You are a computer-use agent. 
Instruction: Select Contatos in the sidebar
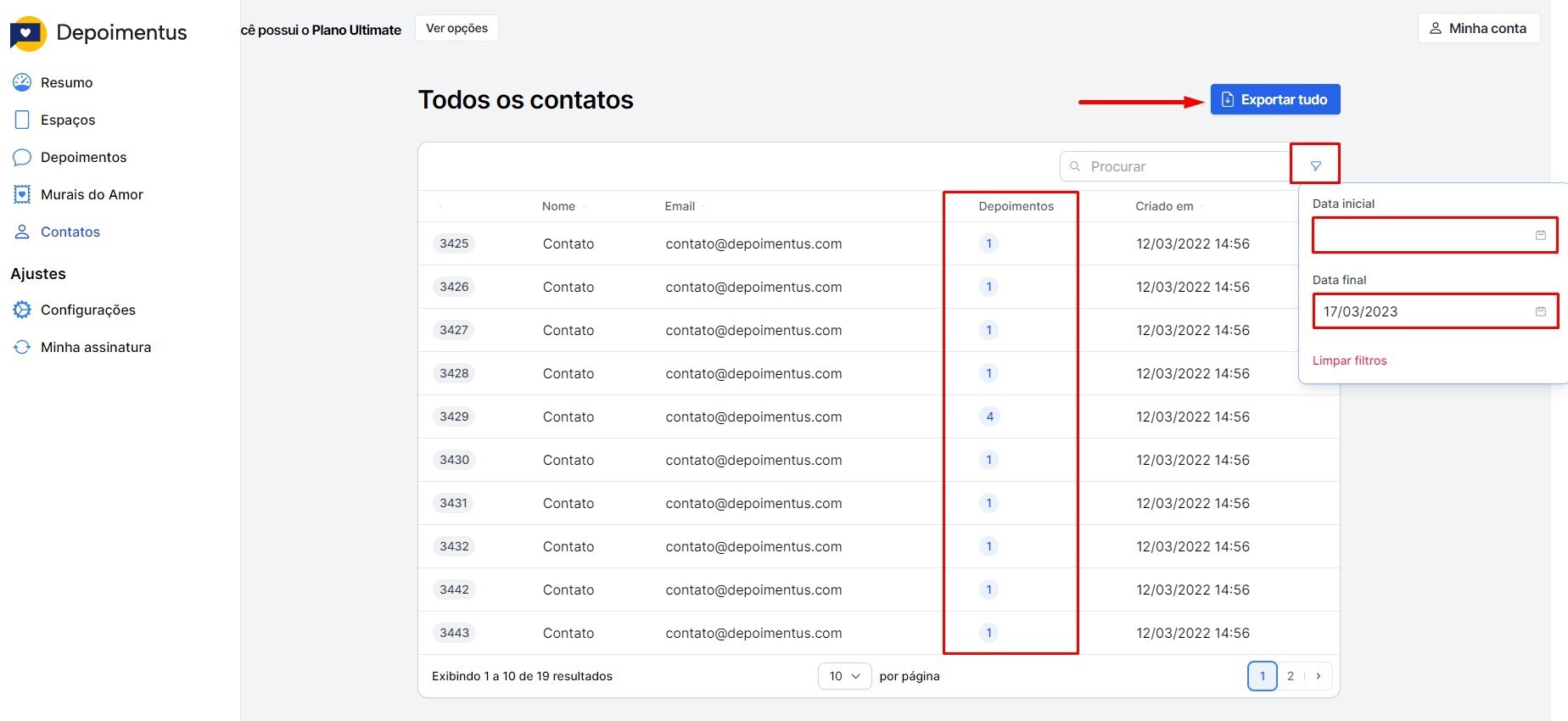click(x=70, y=232)
